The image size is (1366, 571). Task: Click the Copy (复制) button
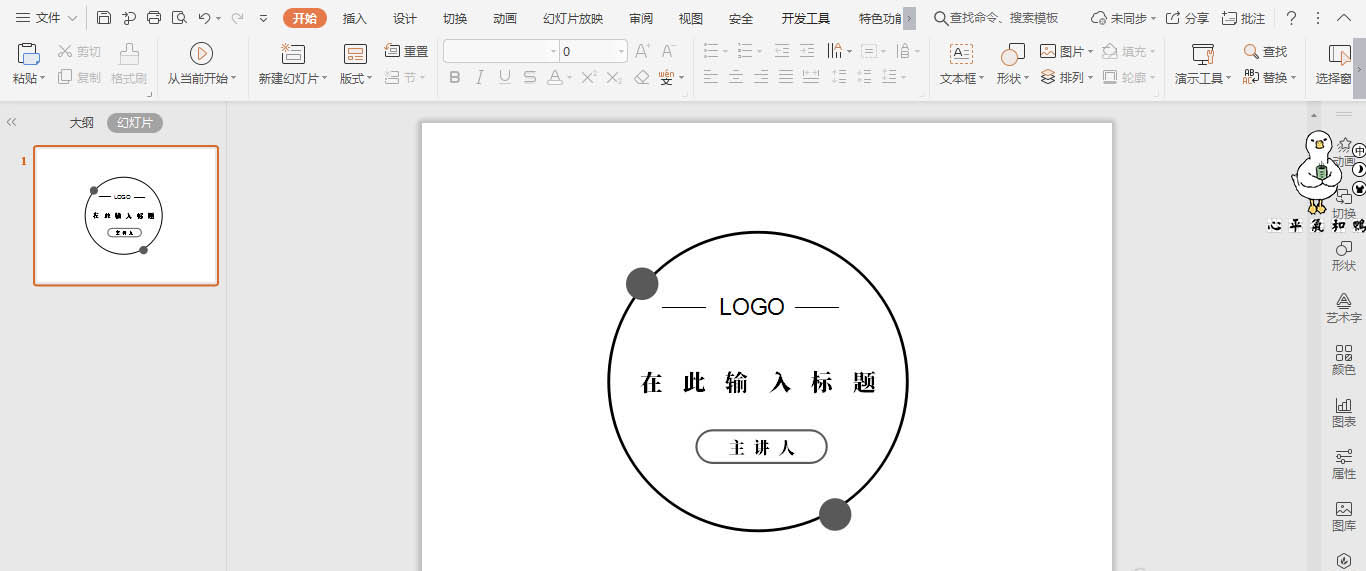pos(79,77)
